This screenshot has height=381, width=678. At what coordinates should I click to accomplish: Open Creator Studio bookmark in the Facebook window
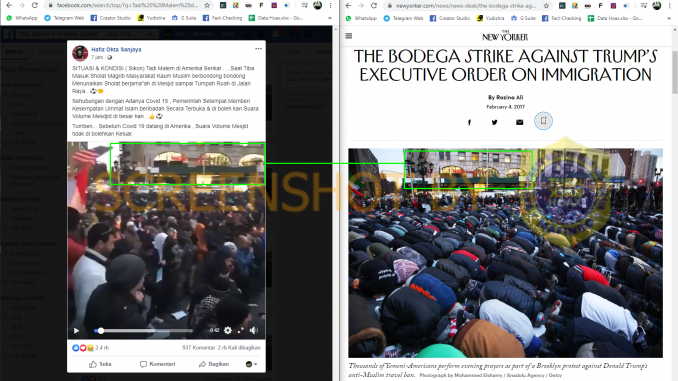click(111, 18)
